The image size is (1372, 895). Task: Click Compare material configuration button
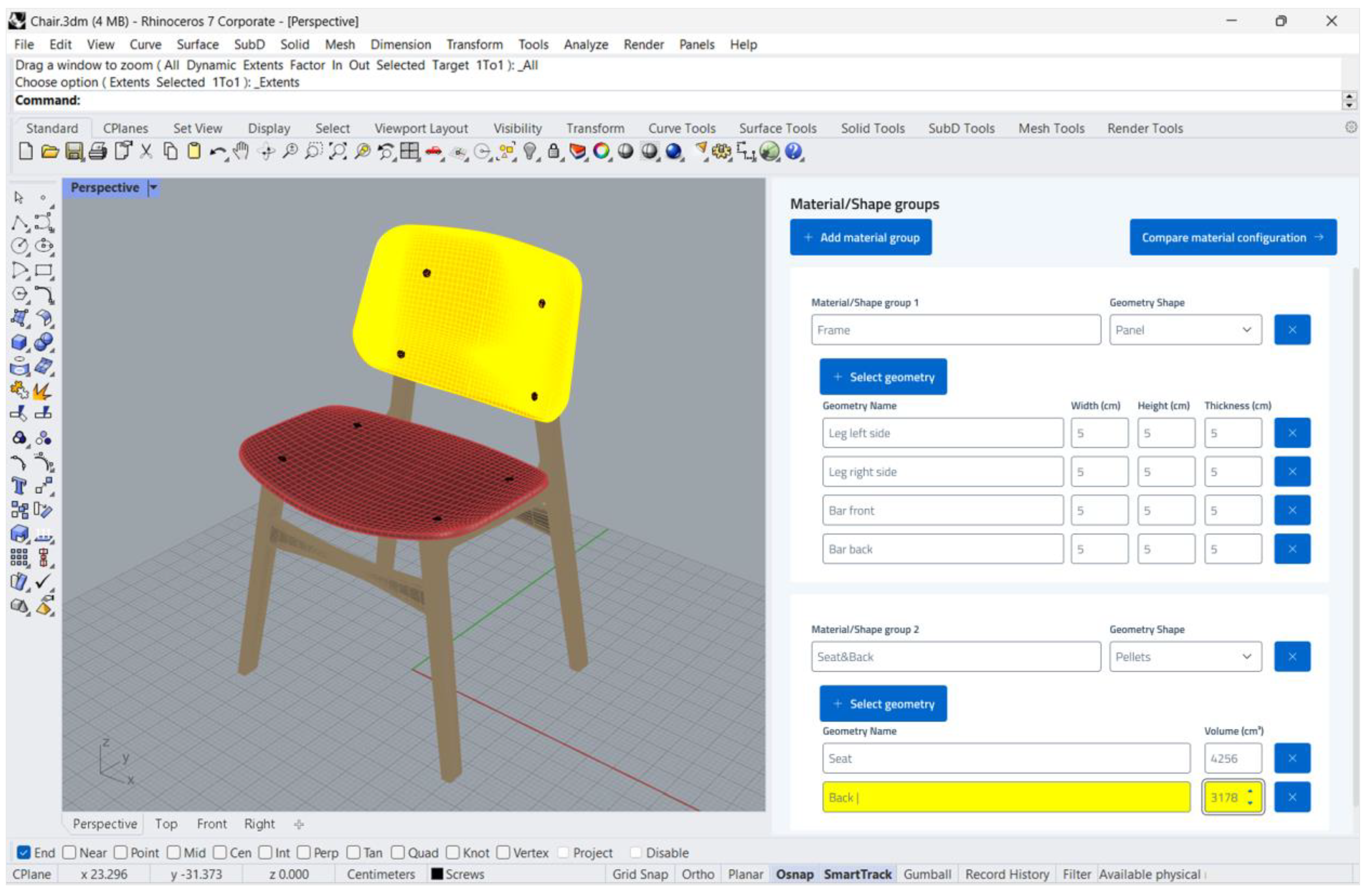point(1233,237)
